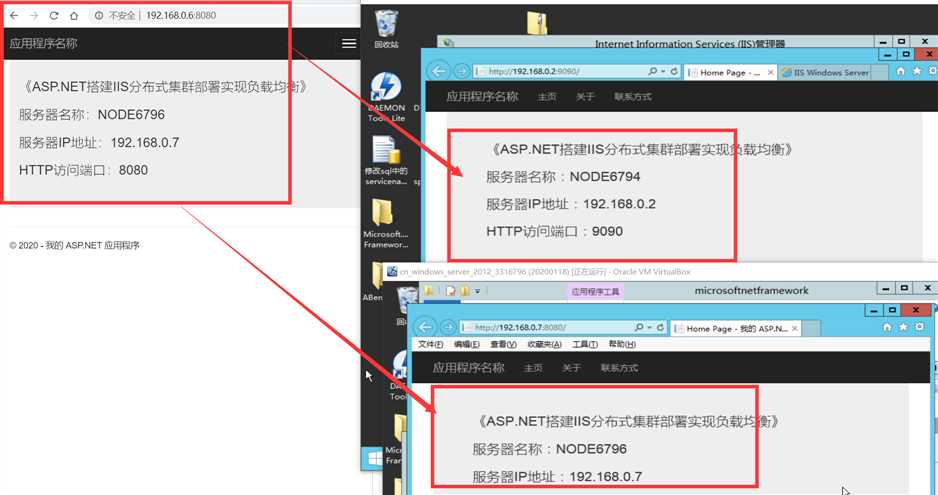938x495 pixels.
Task: Open Favorites star in the lower IE window
Action: click(903, 327)
